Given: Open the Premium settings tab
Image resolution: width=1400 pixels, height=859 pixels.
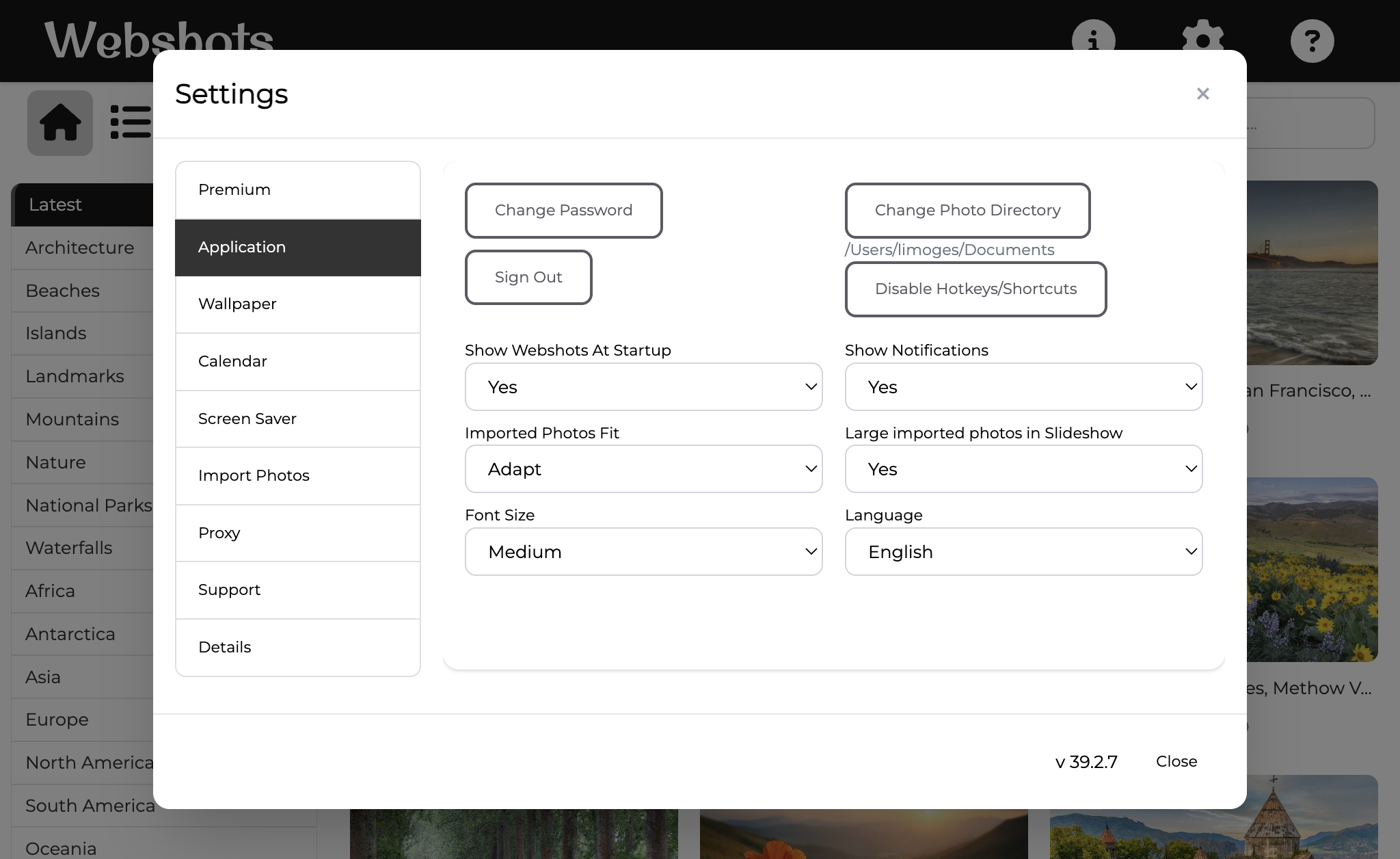Looking at the screenshot, I should (x=298, y=190).
